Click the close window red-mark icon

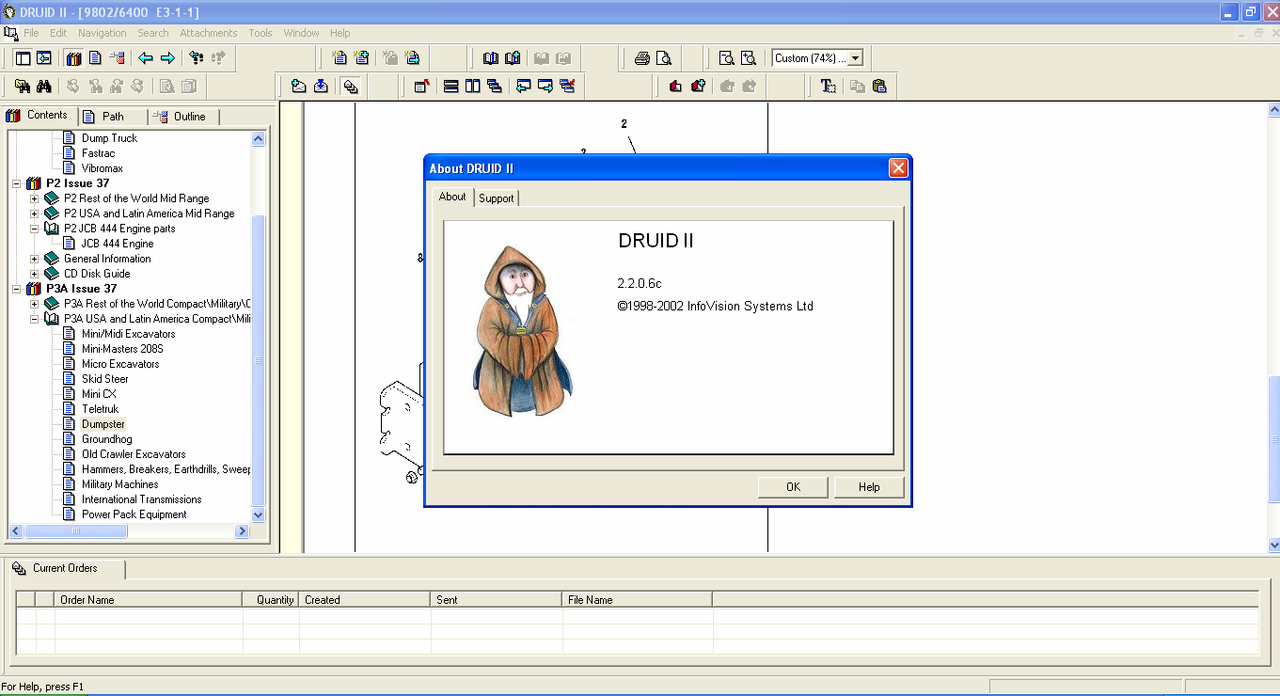pyautogui.click(x=568, y=86)
